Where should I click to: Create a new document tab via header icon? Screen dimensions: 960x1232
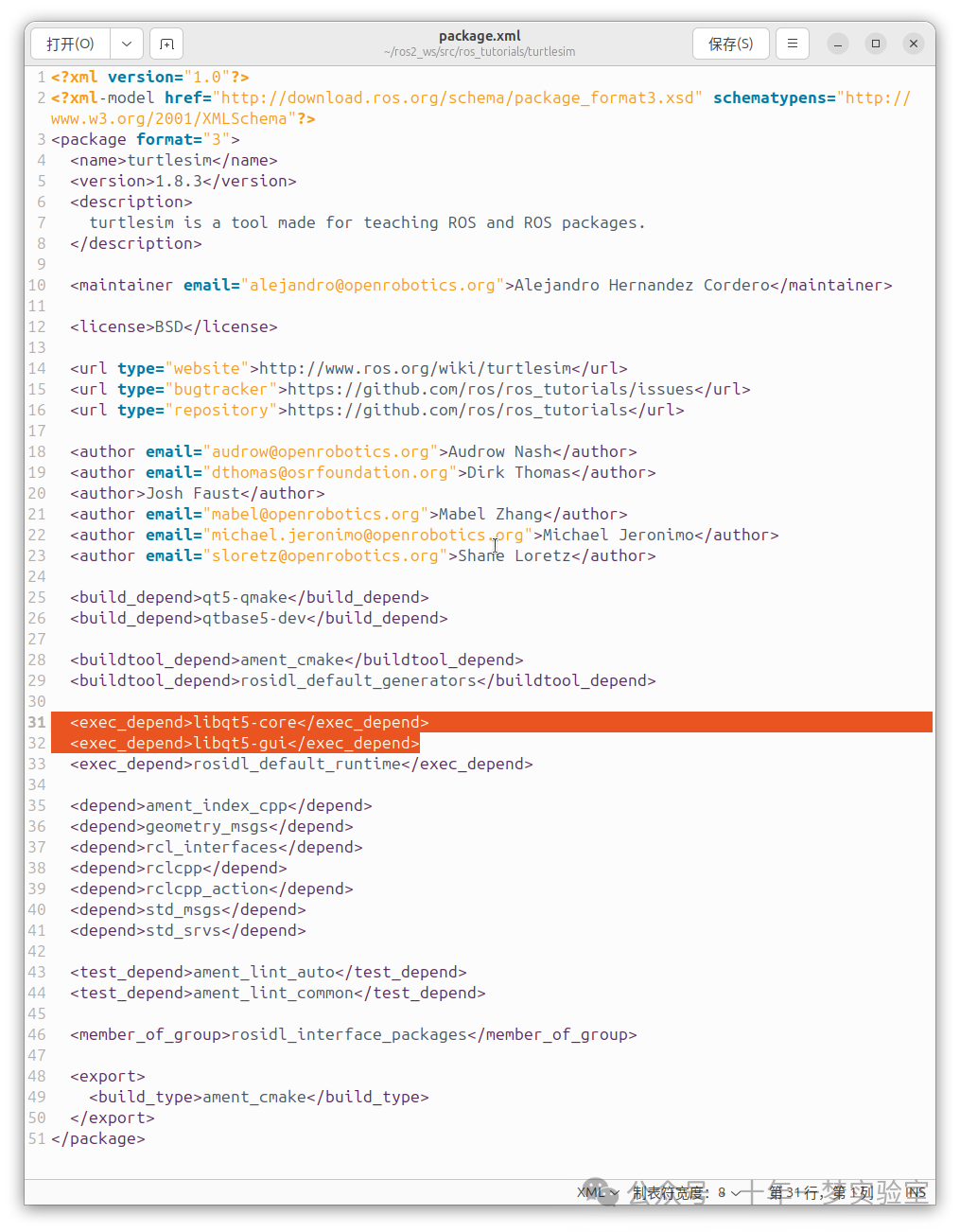pos(166,44)
